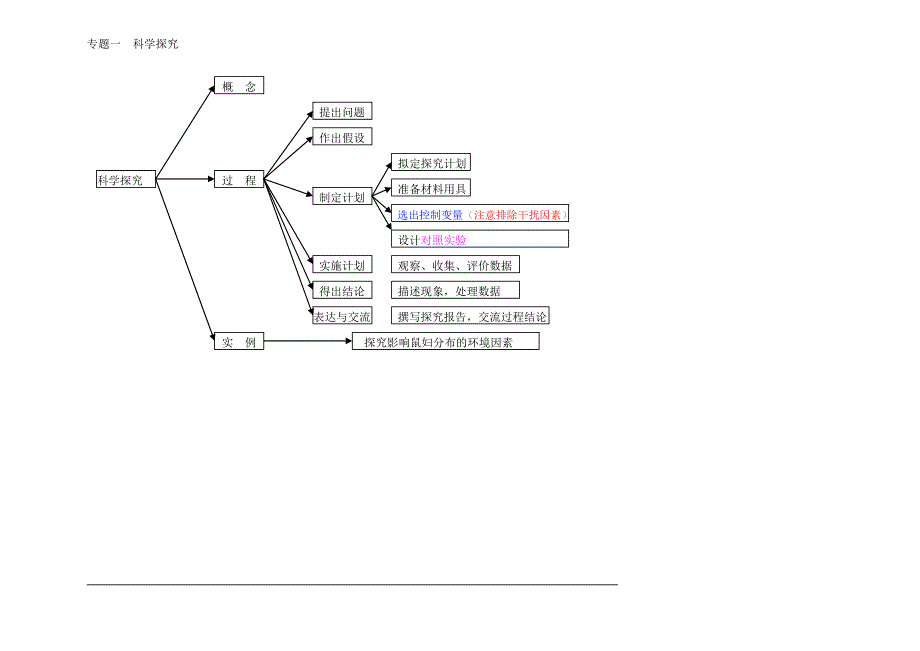Select the 作出假设 step box

[x=342, y=137]
